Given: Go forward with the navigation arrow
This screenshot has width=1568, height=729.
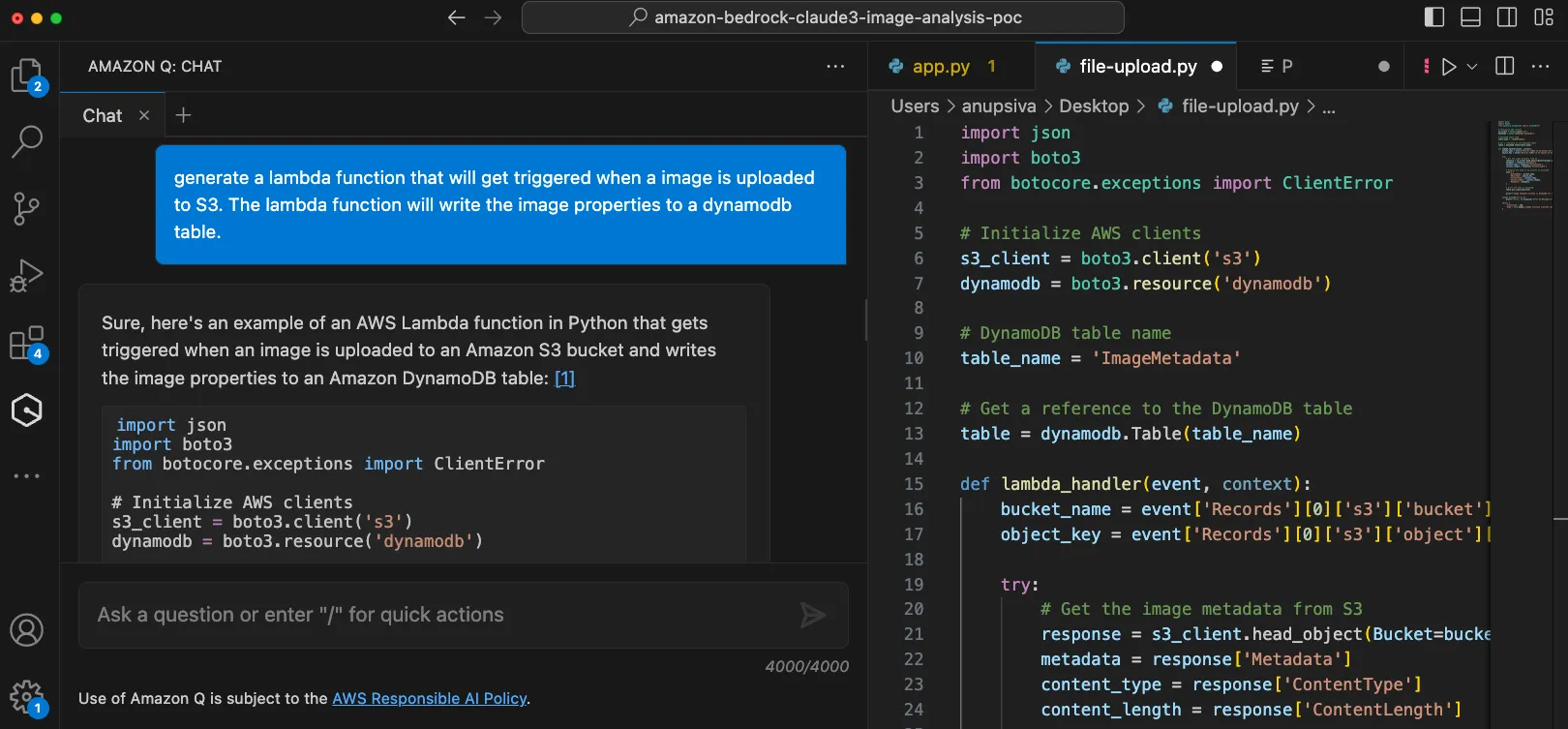Looking at the screenshot, I should (493, 17).
